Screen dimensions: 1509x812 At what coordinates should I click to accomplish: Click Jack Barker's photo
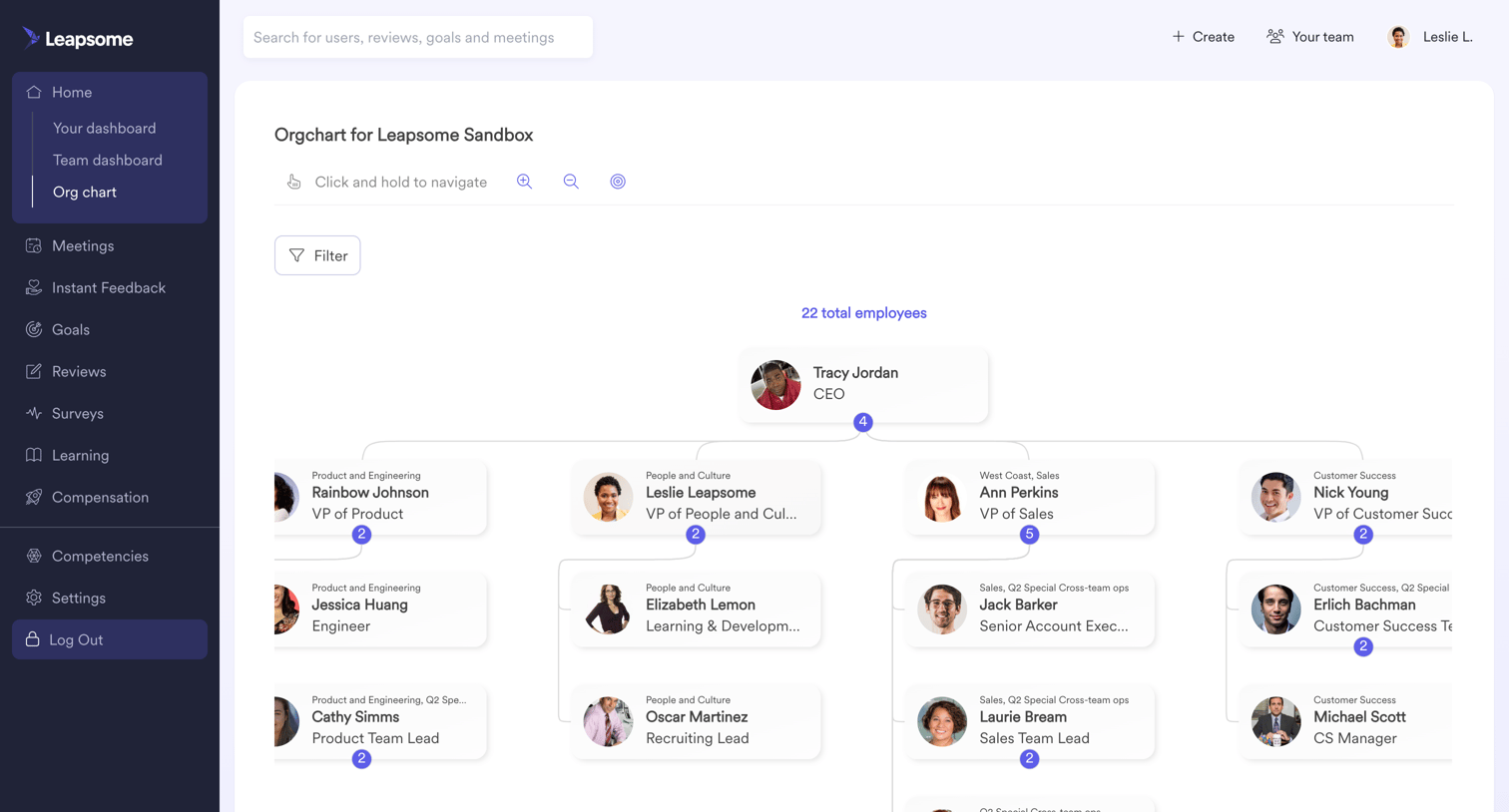(942, 609)
